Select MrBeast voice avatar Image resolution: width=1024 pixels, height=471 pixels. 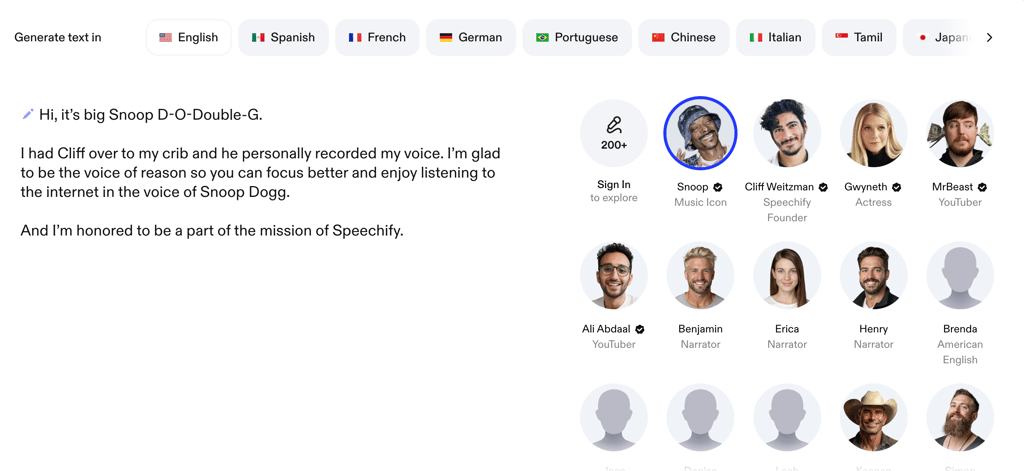(960, 133)
